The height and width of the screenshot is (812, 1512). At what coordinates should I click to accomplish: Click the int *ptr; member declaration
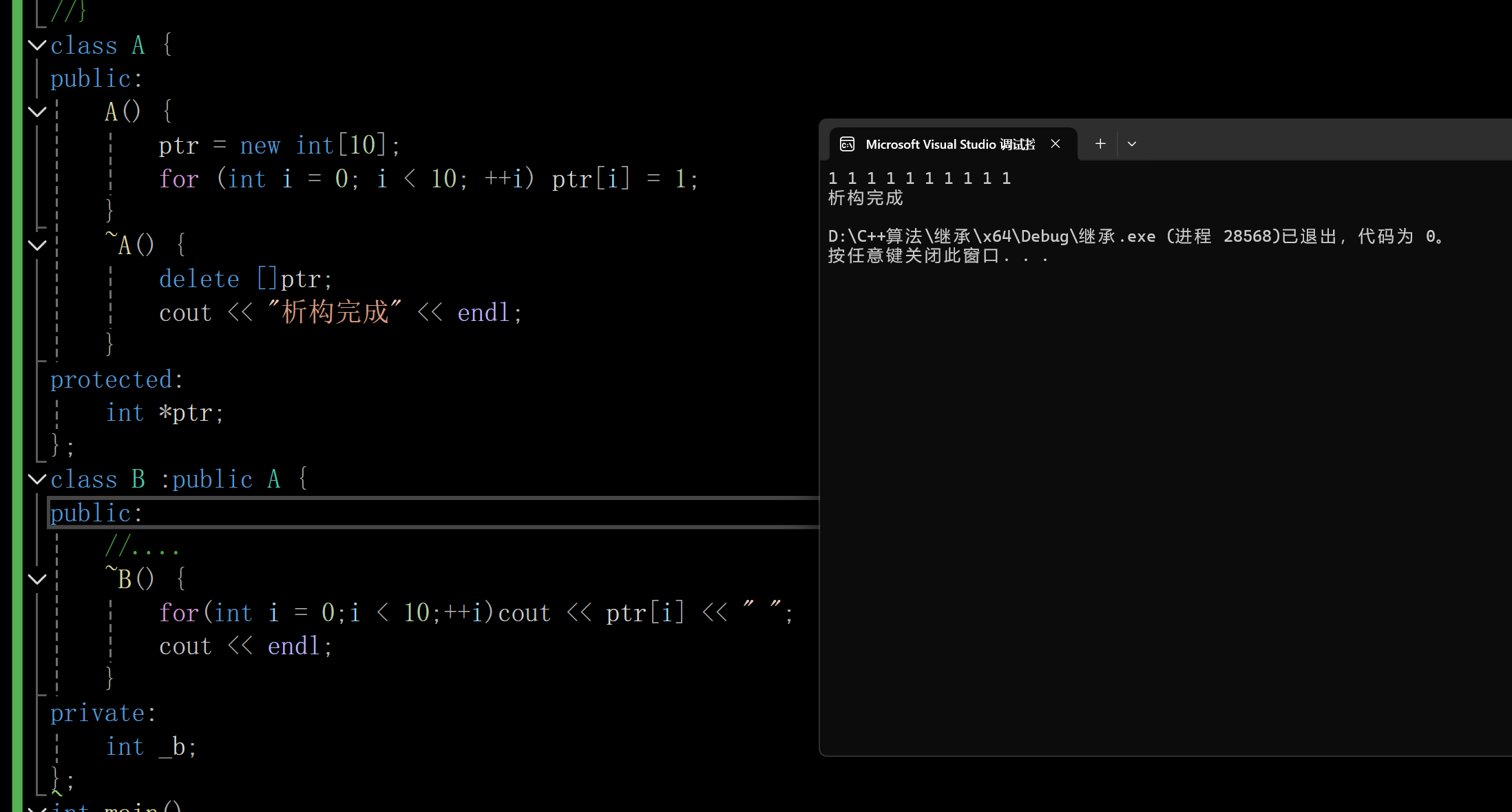click(165, 413)
